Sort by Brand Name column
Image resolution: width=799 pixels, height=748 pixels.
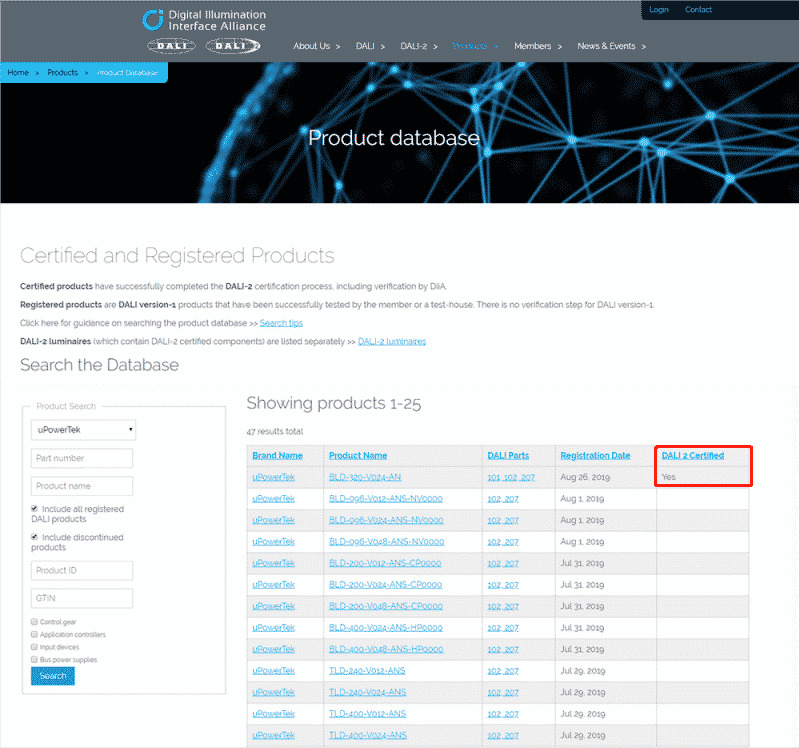(277, 456)
